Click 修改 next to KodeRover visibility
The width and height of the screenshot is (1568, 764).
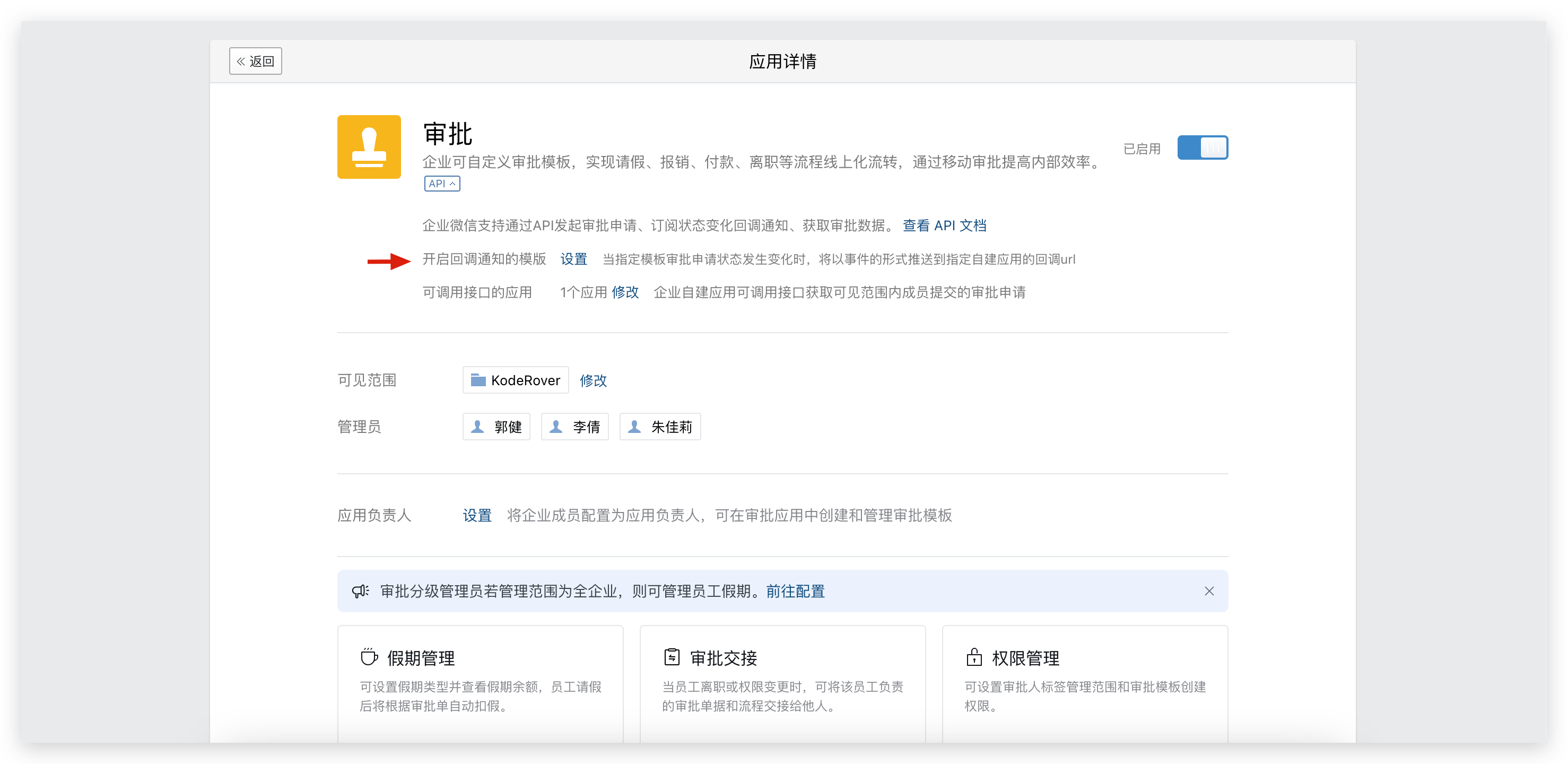tap(593, 380)
